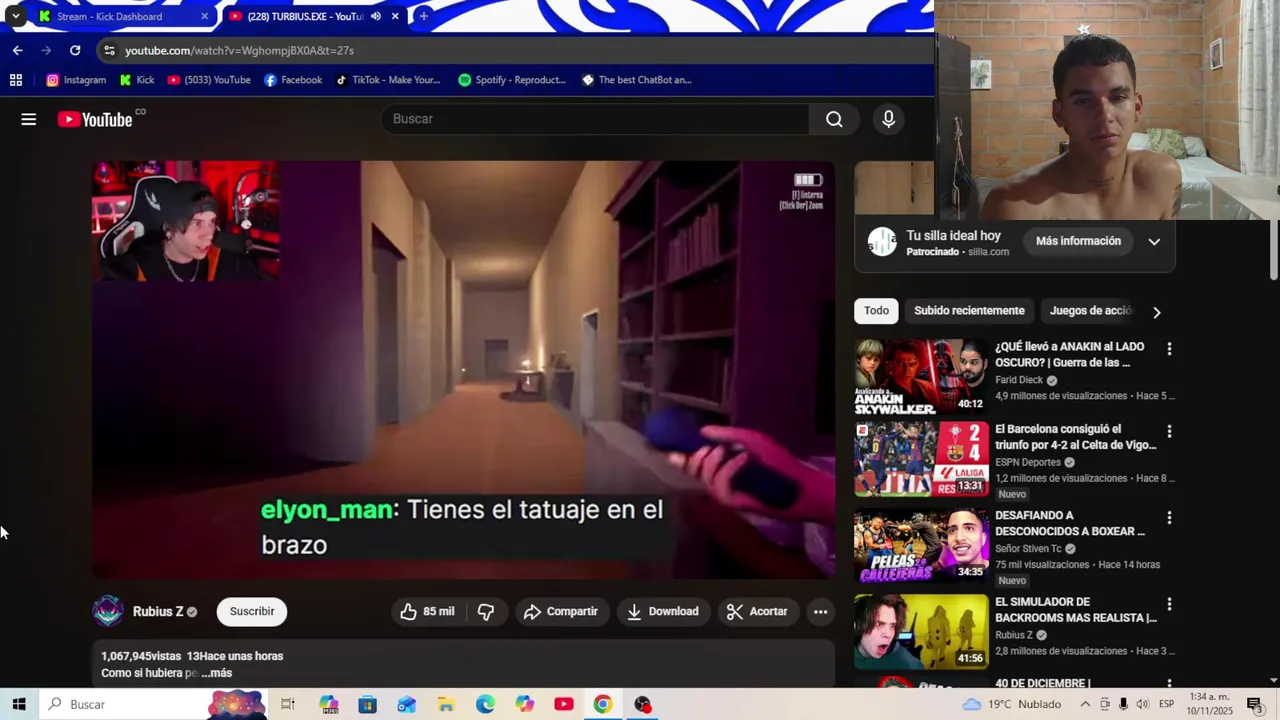Open the Rubius Z channel name link
The image size is (1280, 720).
158,611
